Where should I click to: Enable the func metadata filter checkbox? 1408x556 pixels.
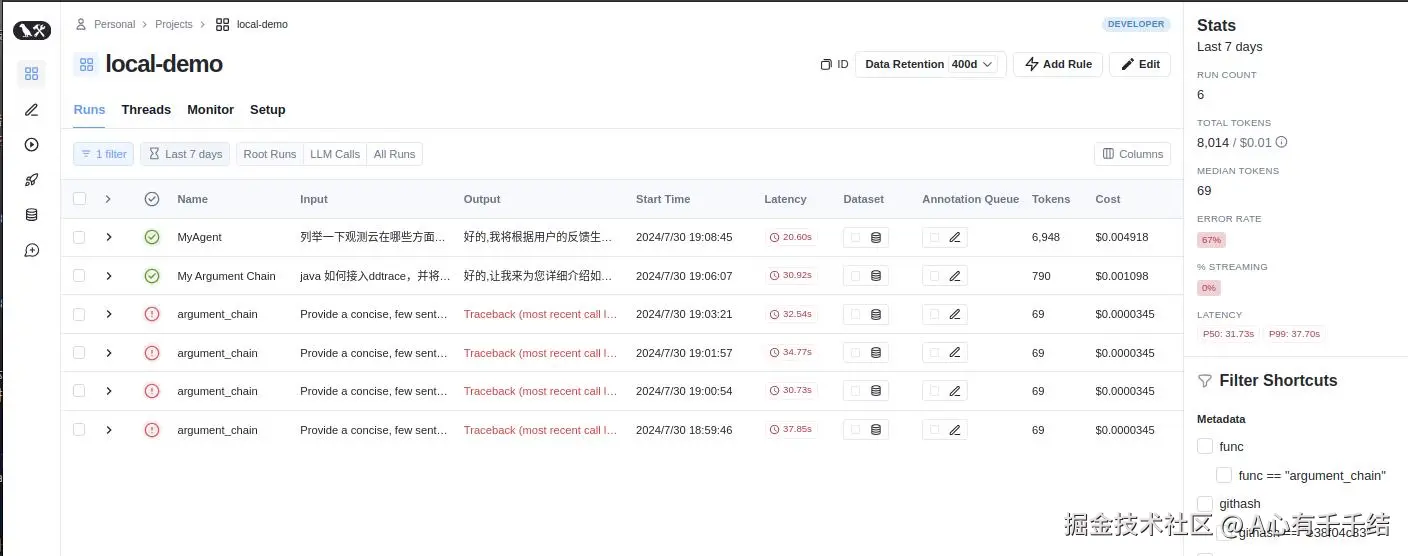pyautogui.click(x=1205, y=446)
